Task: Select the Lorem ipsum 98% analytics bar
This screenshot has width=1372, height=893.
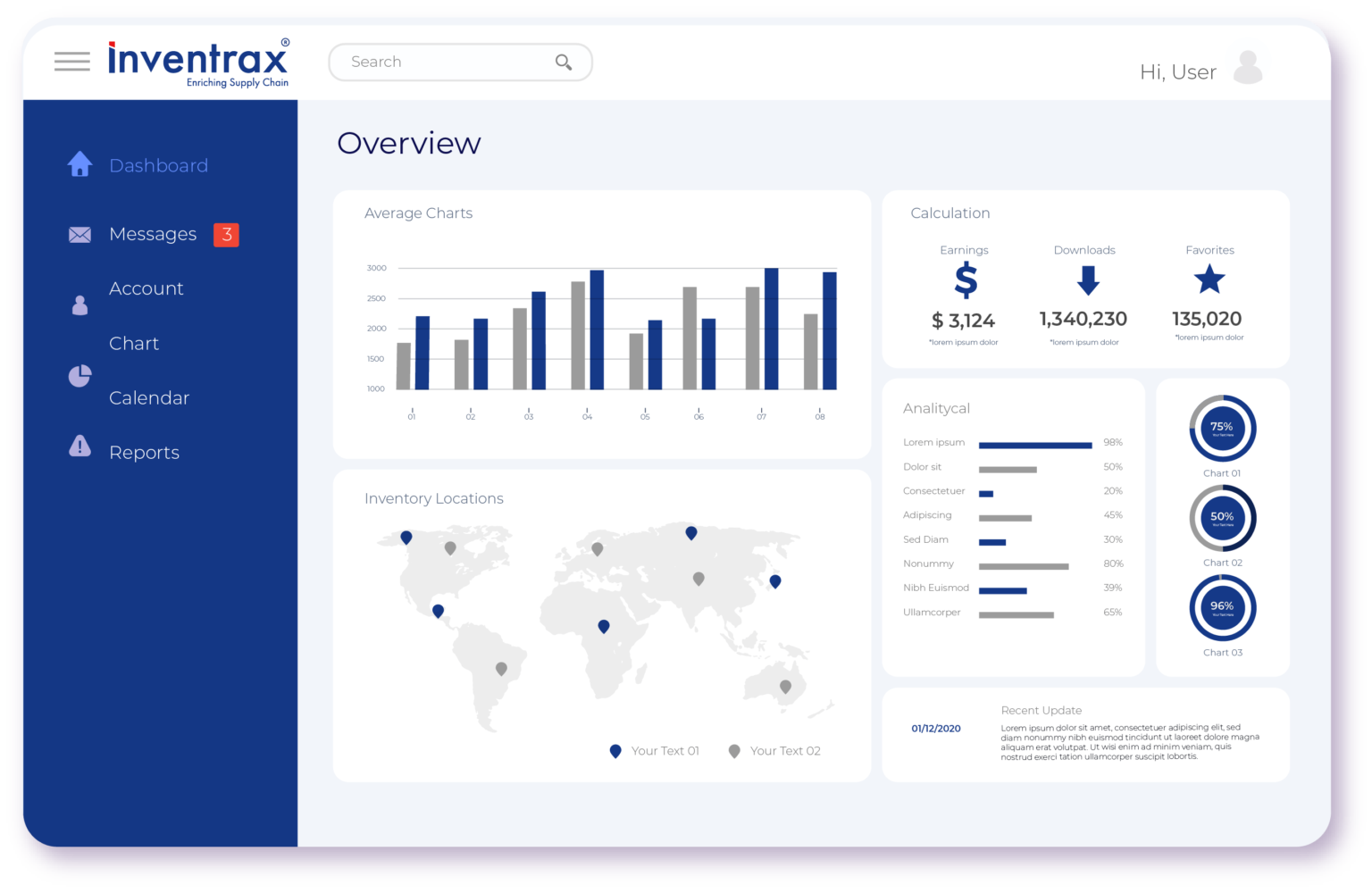Action: (x=1035, y=443)
